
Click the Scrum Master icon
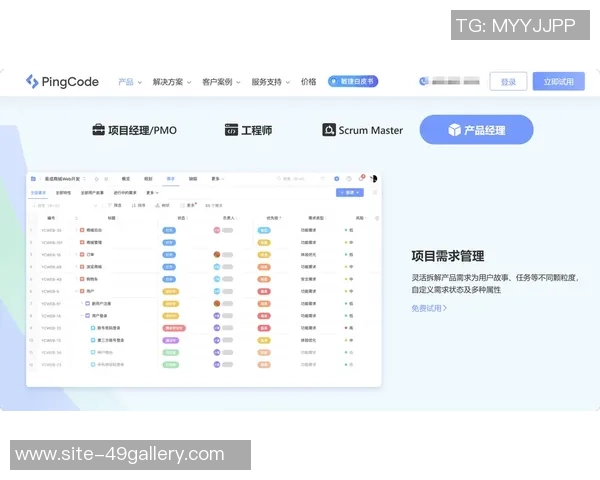pyautogui.click(x=329, y=130)
